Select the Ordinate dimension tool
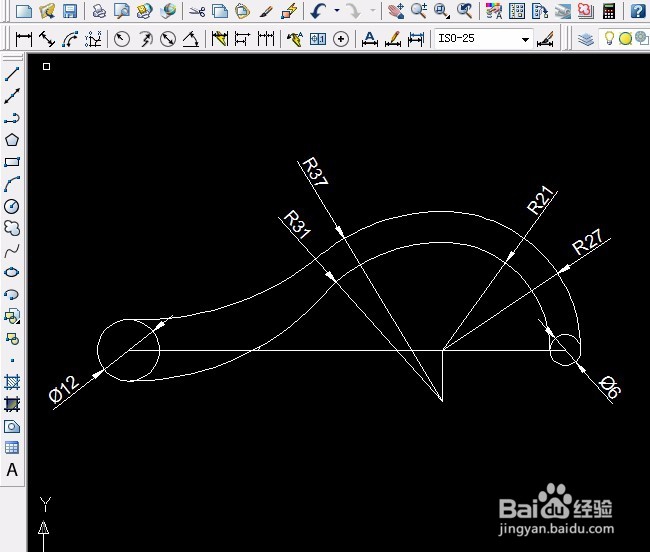This screenshot has height=552, width=650. point(93,39)
